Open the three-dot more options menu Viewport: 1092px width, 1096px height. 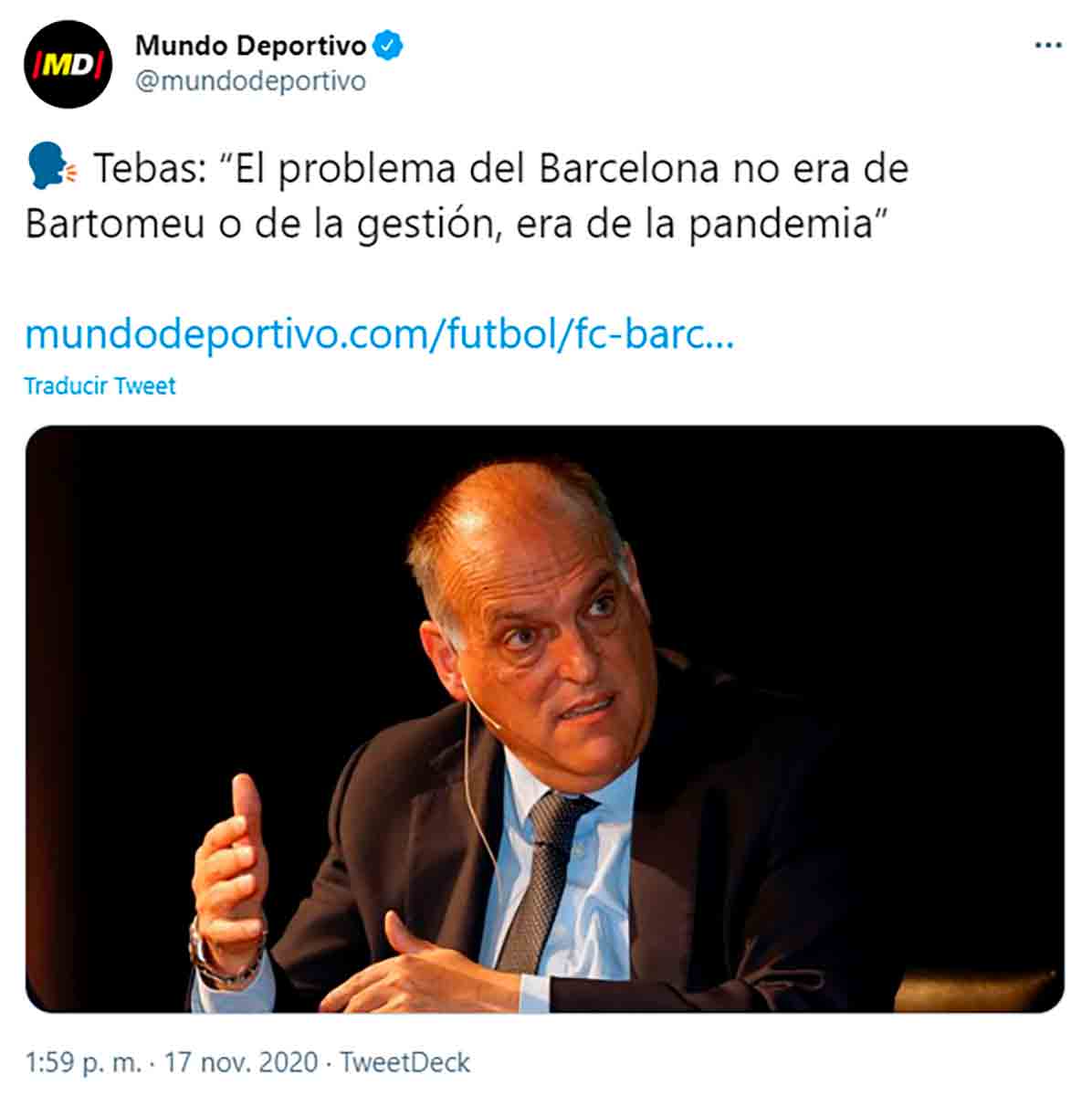point(1048,45)
